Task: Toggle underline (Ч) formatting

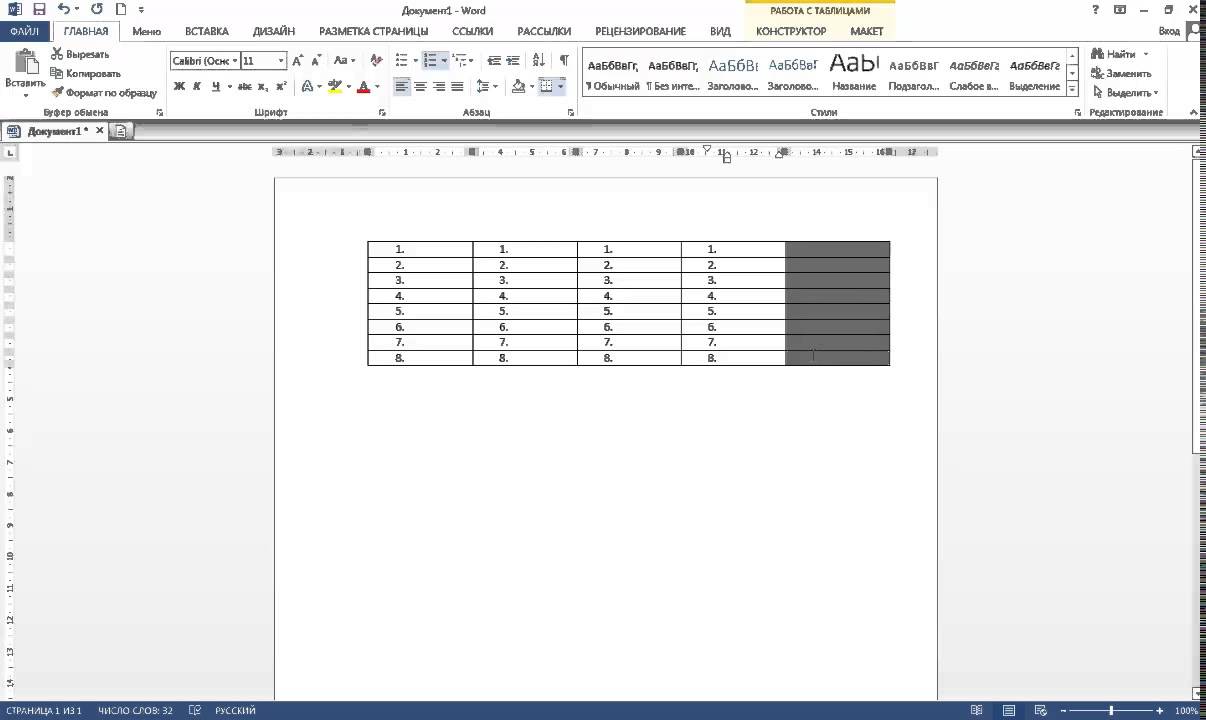Action: pos(216,87)
